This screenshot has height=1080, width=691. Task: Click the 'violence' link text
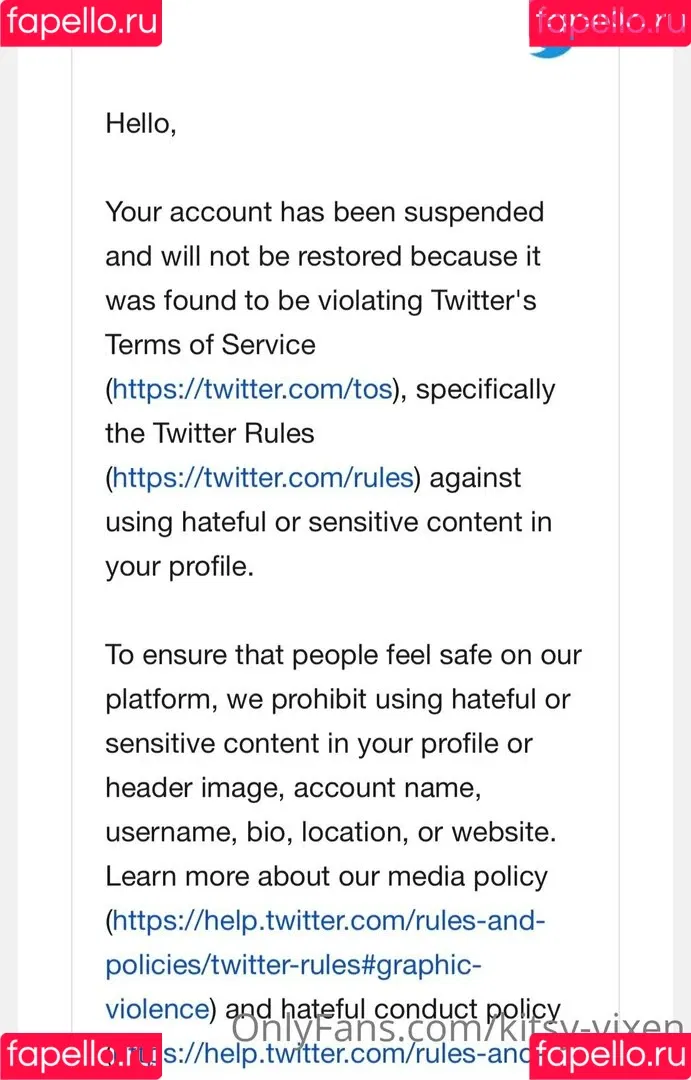click(x=157, y=1009)
